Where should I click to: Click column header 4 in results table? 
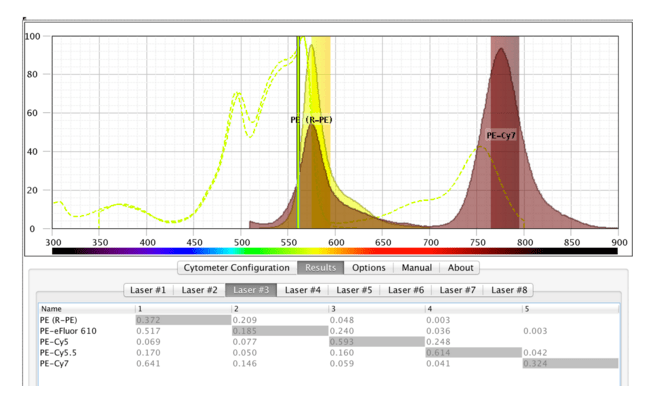(x=474, y=309)
